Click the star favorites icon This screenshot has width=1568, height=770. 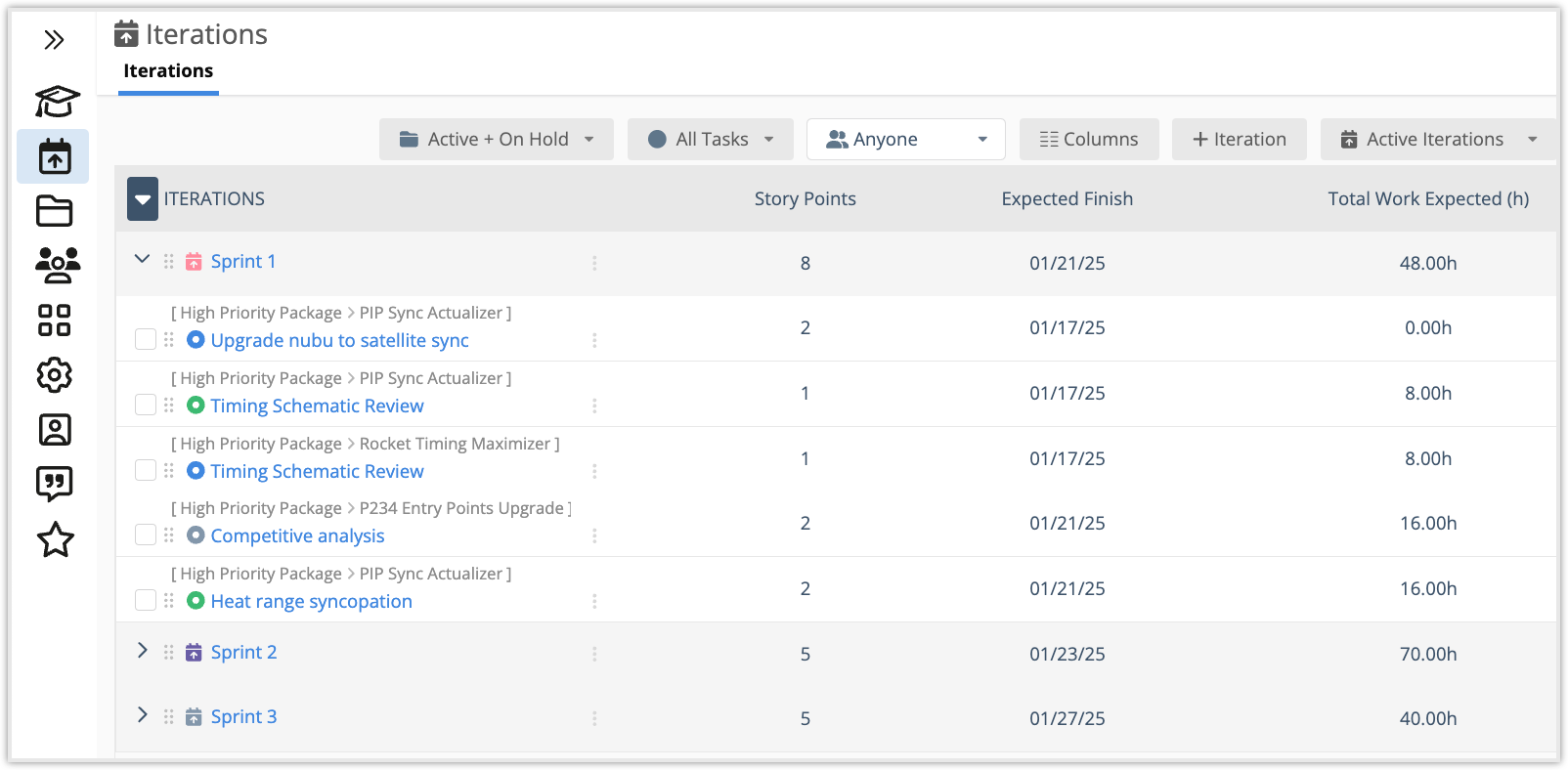point(55,539)
